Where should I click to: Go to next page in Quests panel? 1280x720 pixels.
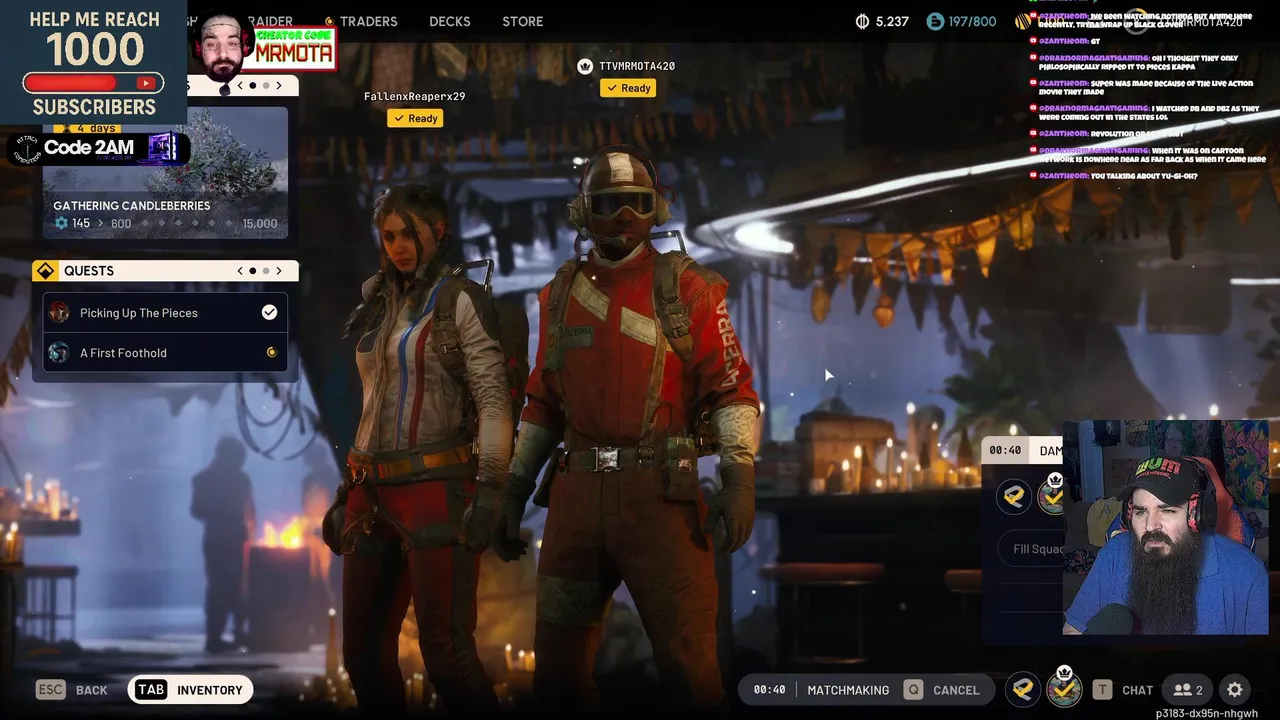coord(279,271)
